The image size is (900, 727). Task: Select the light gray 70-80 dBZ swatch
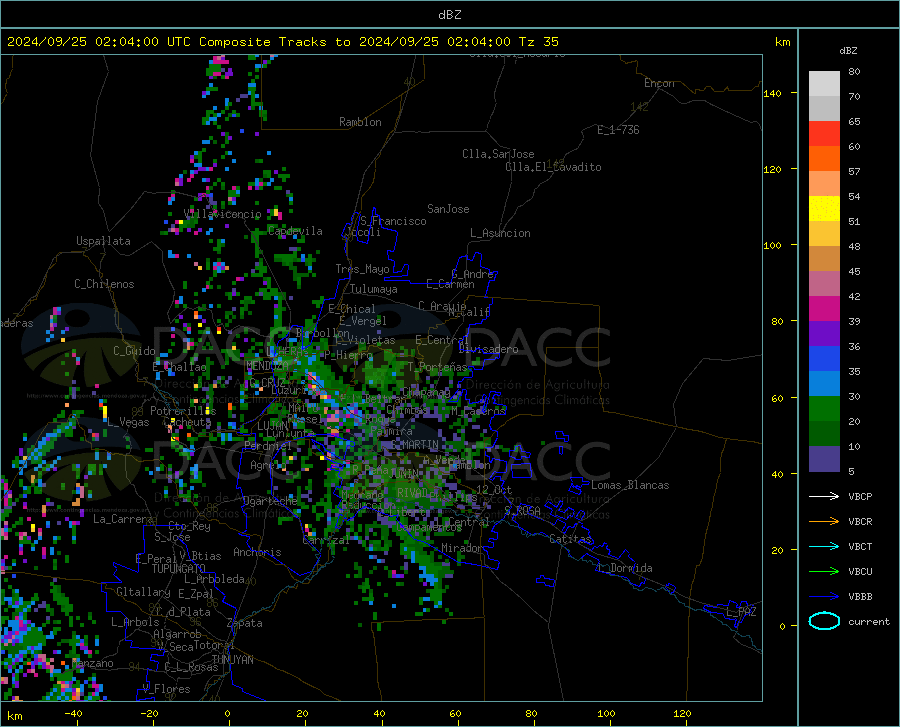[824, 84]
